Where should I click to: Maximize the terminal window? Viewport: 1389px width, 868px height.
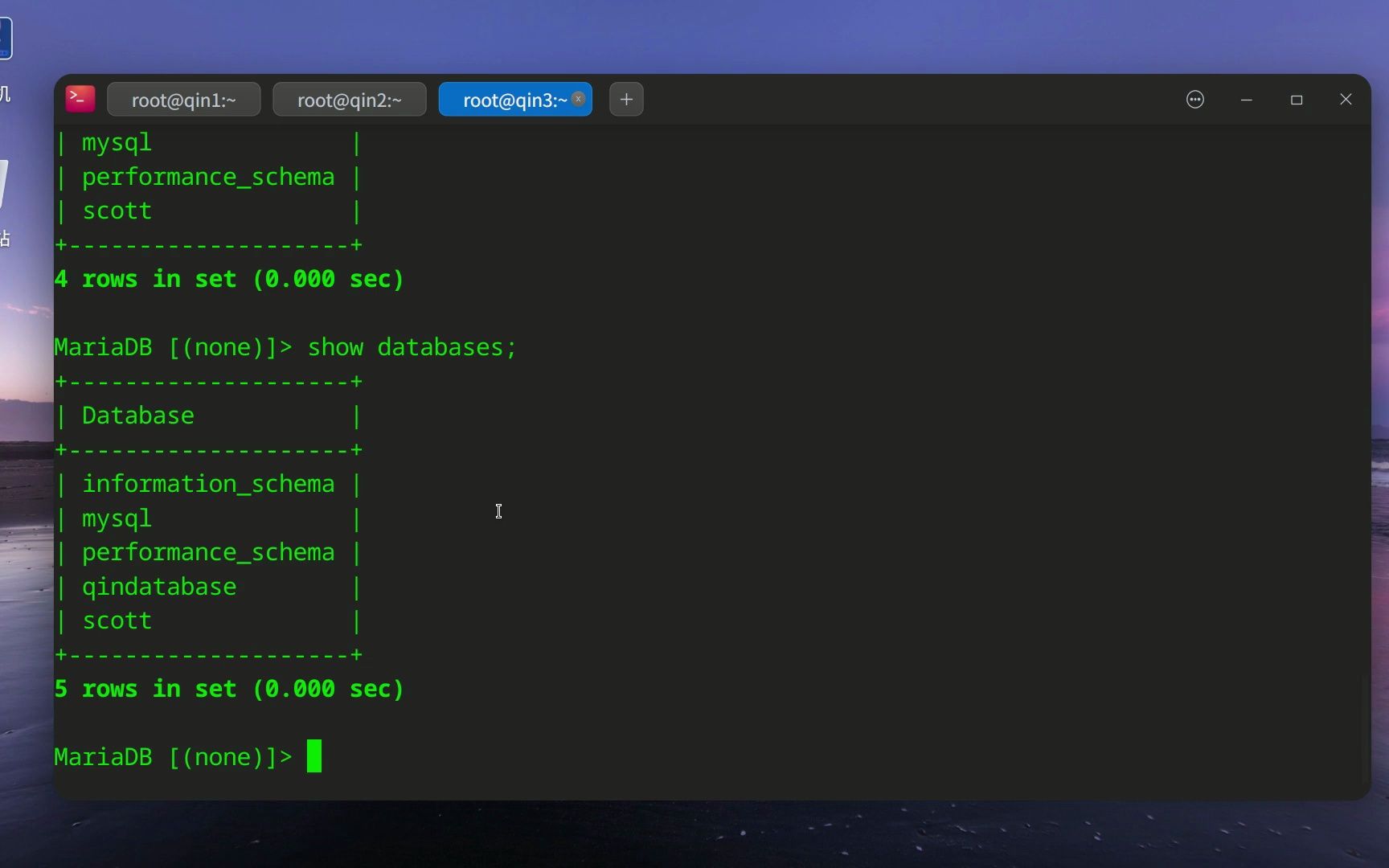[1297, 100]
